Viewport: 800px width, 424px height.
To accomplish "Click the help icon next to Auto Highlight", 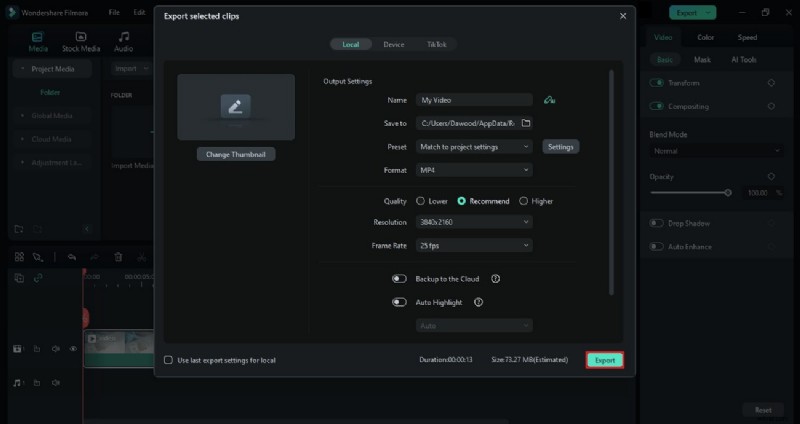I will [x=478, y=302].
